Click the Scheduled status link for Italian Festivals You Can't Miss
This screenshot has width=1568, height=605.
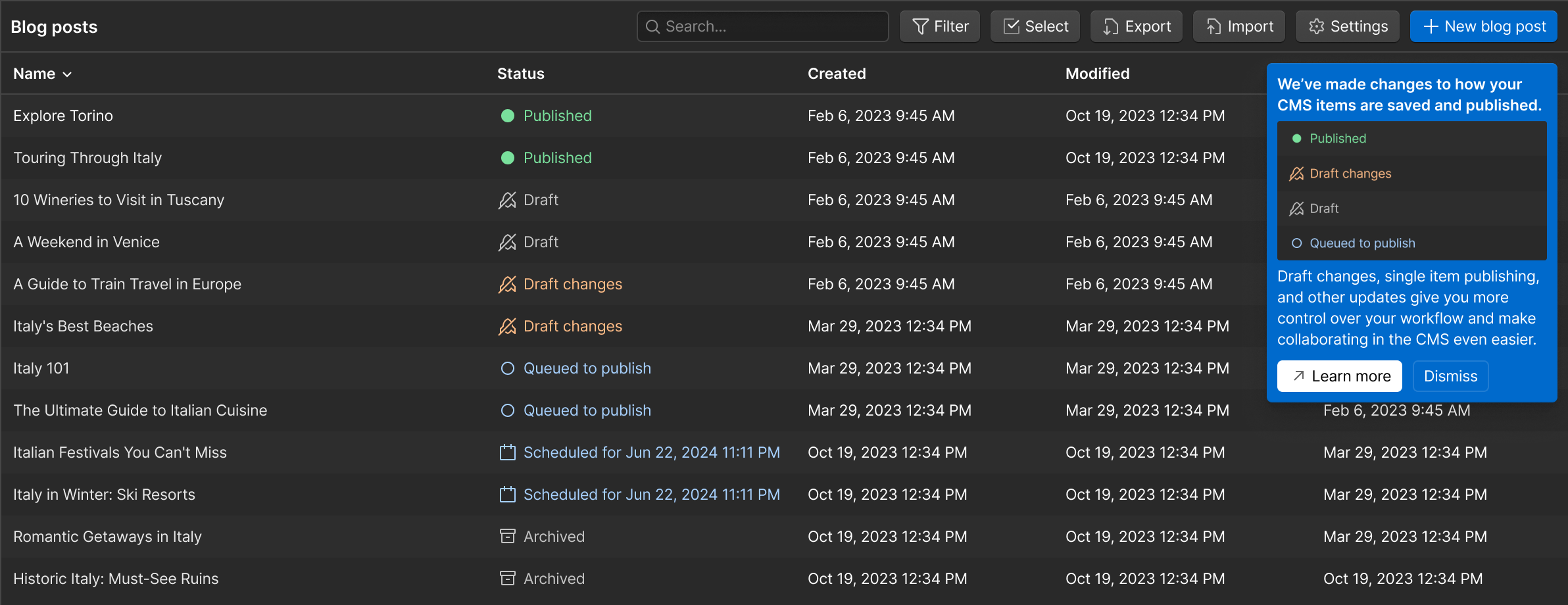tap(651, 452)
